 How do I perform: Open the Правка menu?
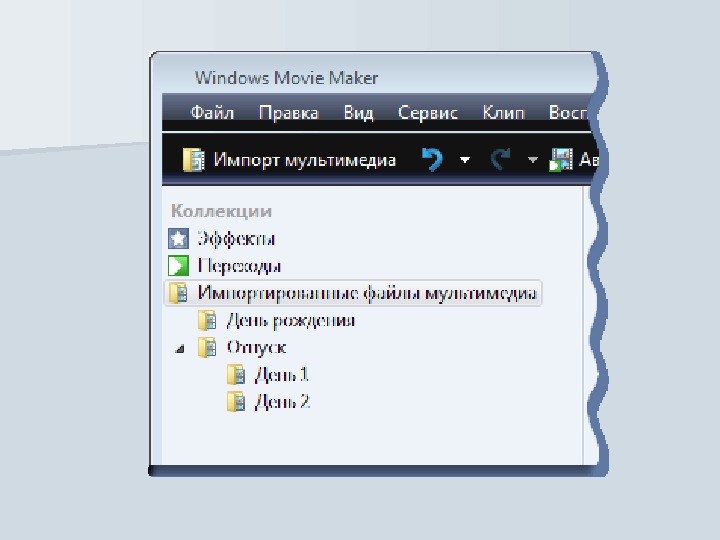288,112
